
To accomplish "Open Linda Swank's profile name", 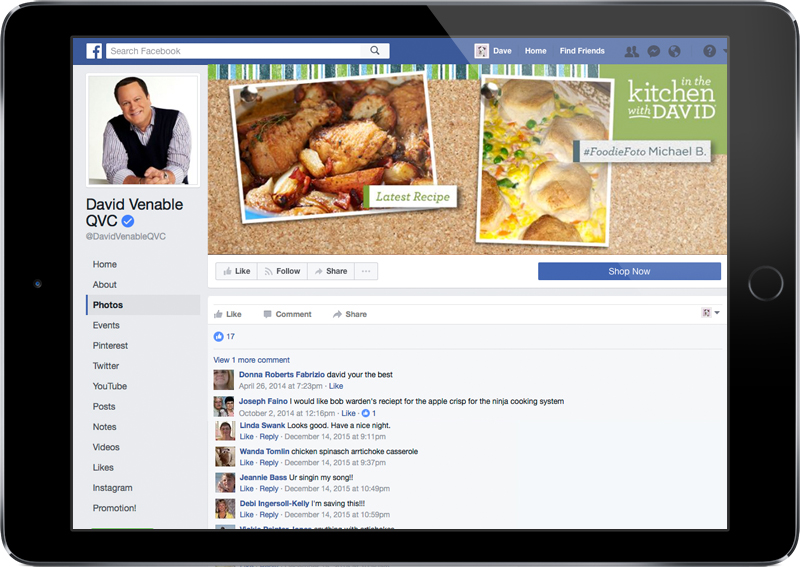I will (262, 425).
